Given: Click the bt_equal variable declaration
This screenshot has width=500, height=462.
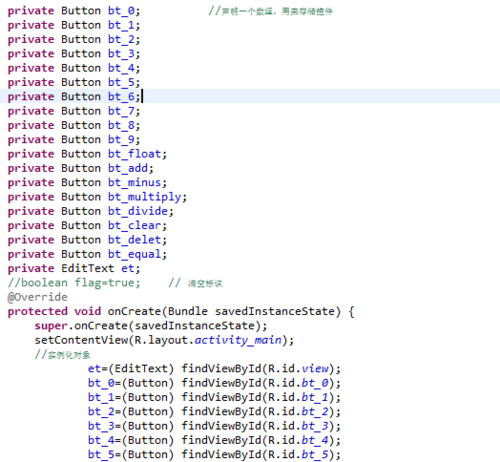Looking at the screenshot, I should [87, 254].
